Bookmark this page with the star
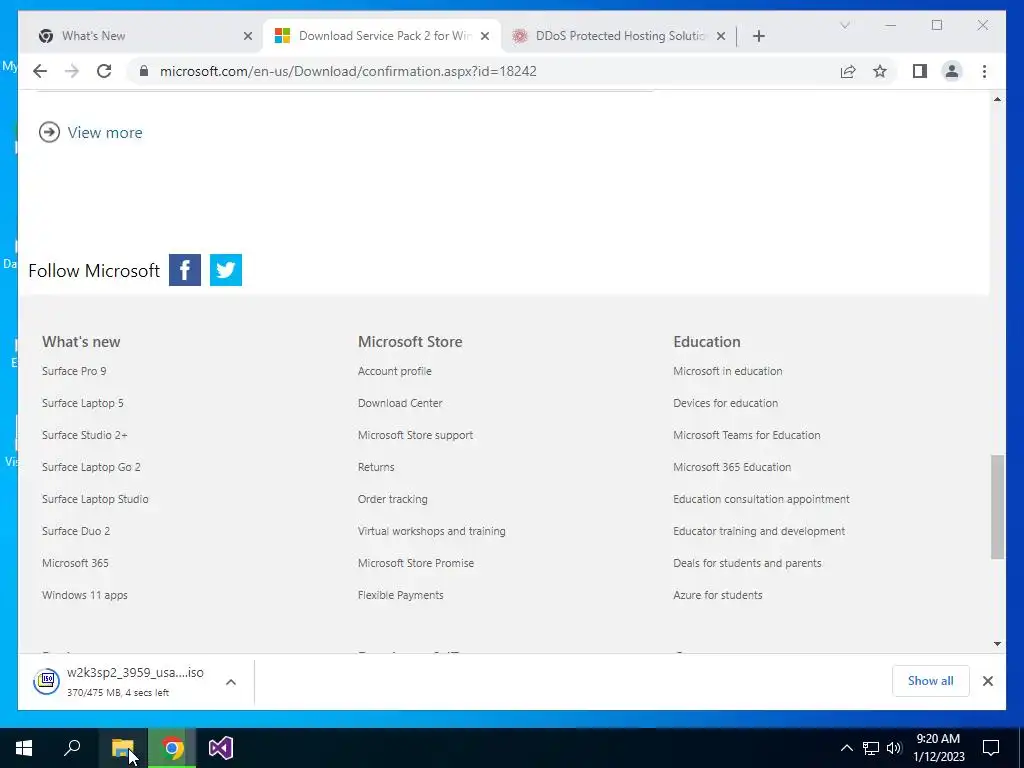 click(880, 71)
